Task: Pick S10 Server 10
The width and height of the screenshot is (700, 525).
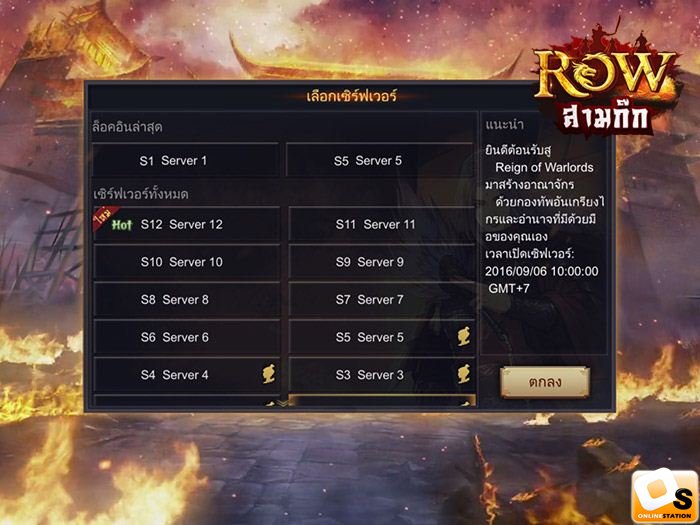Action: coord(187,262)
